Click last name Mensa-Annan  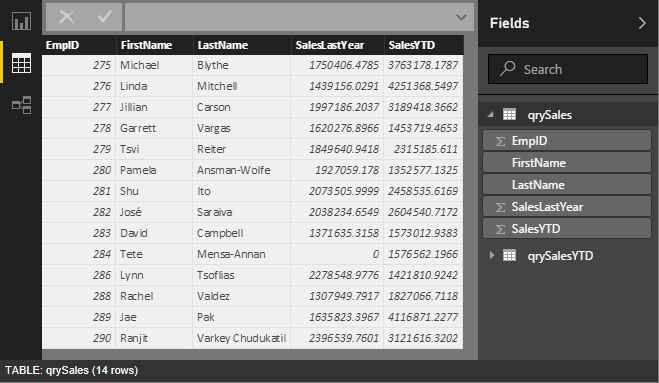coord(231,254)
